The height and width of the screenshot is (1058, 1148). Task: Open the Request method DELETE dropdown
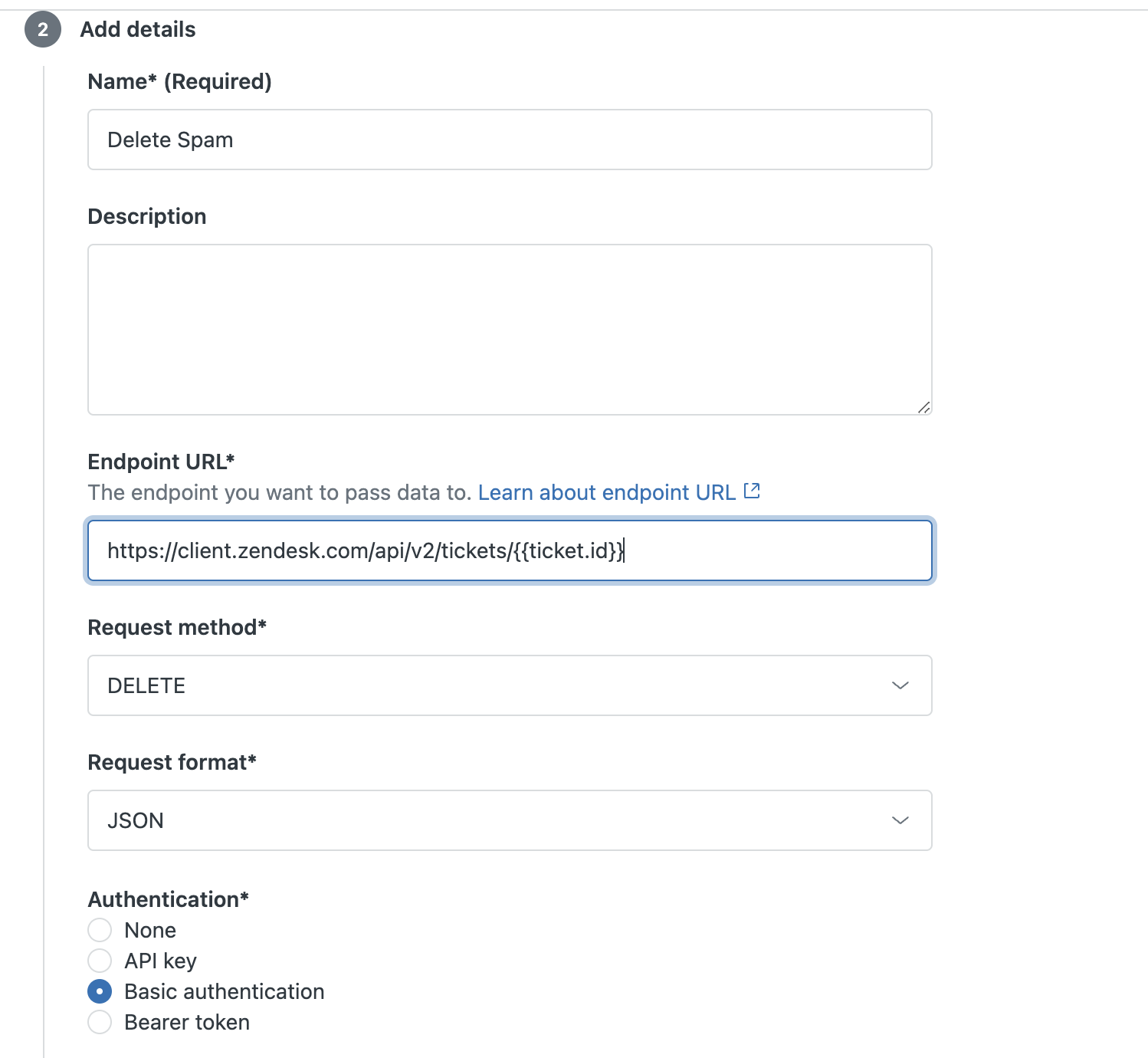pyautogui.click(x=510, y=685)
